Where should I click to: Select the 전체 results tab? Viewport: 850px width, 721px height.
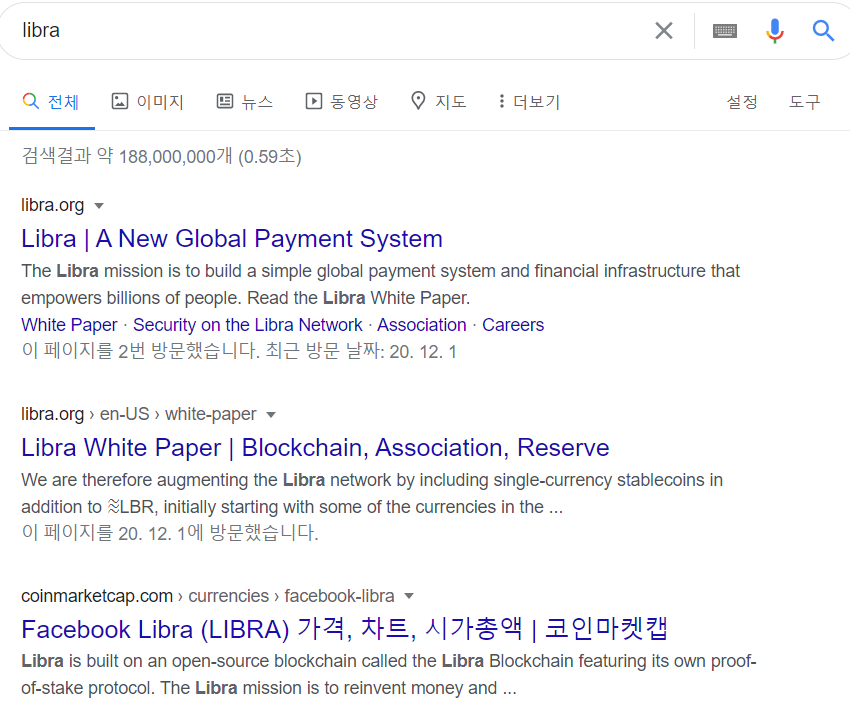[51, 101]
